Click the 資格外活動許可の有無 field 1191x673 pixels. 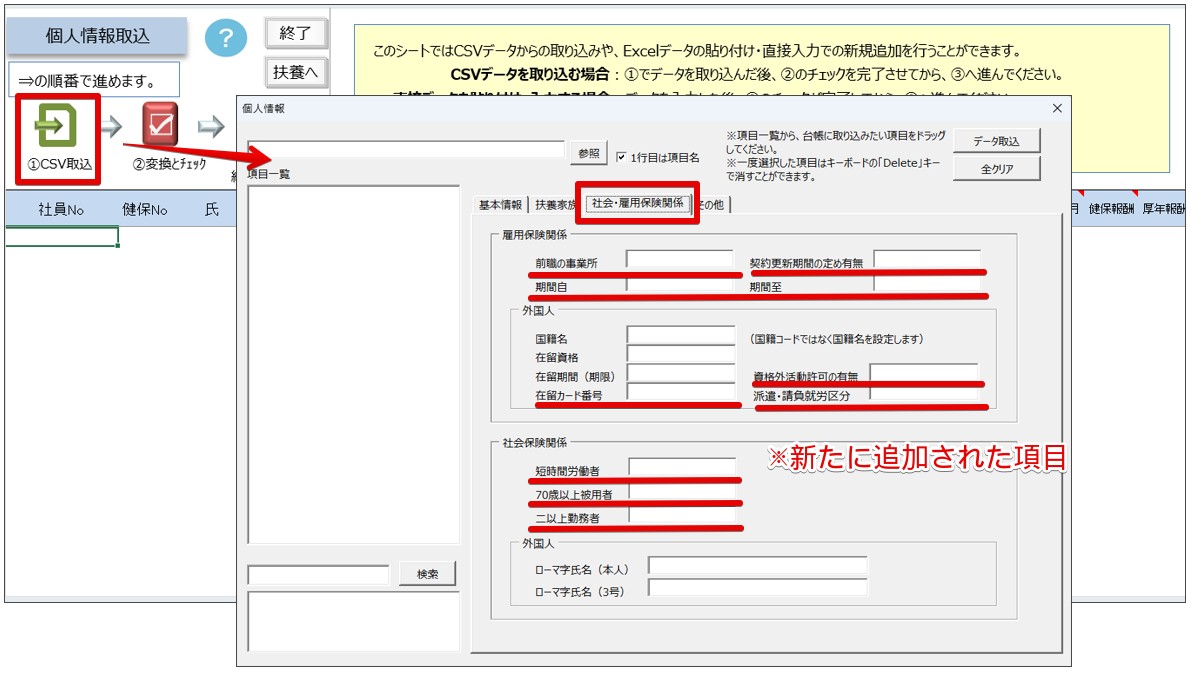pos(924,373)
